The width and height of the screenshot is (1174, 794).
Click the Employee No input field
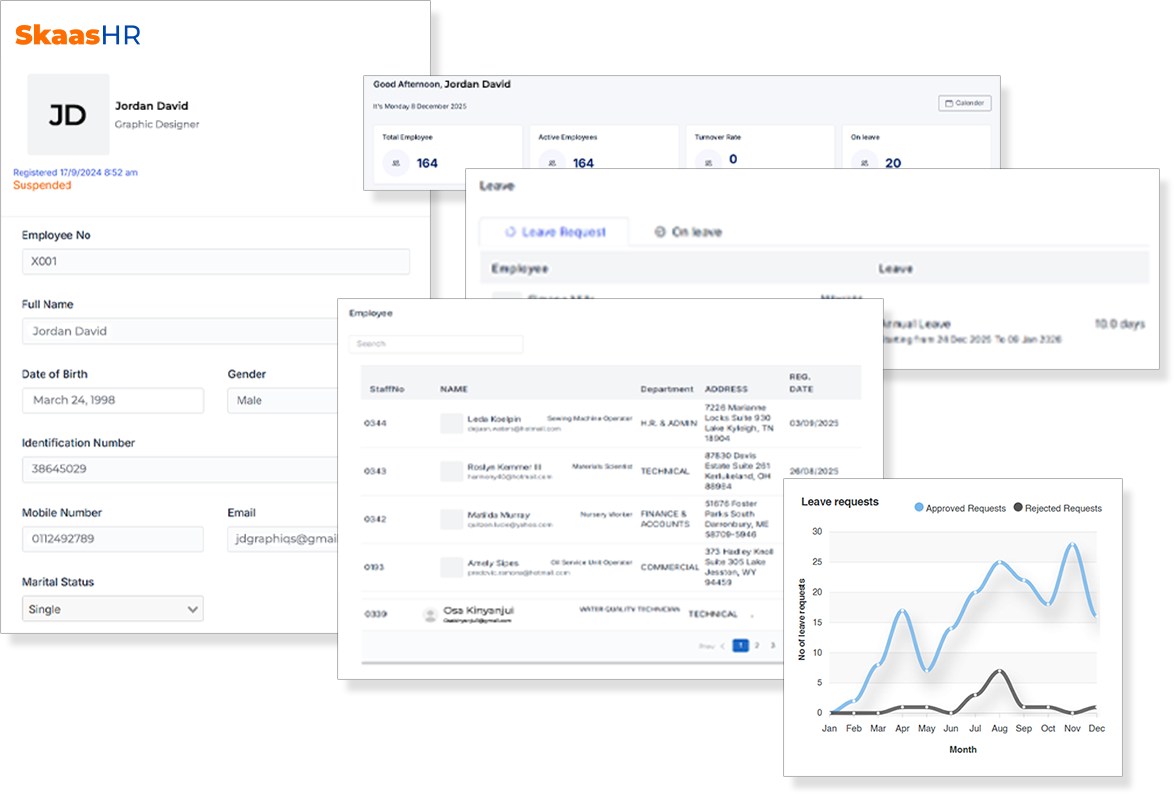coord(216,262)
